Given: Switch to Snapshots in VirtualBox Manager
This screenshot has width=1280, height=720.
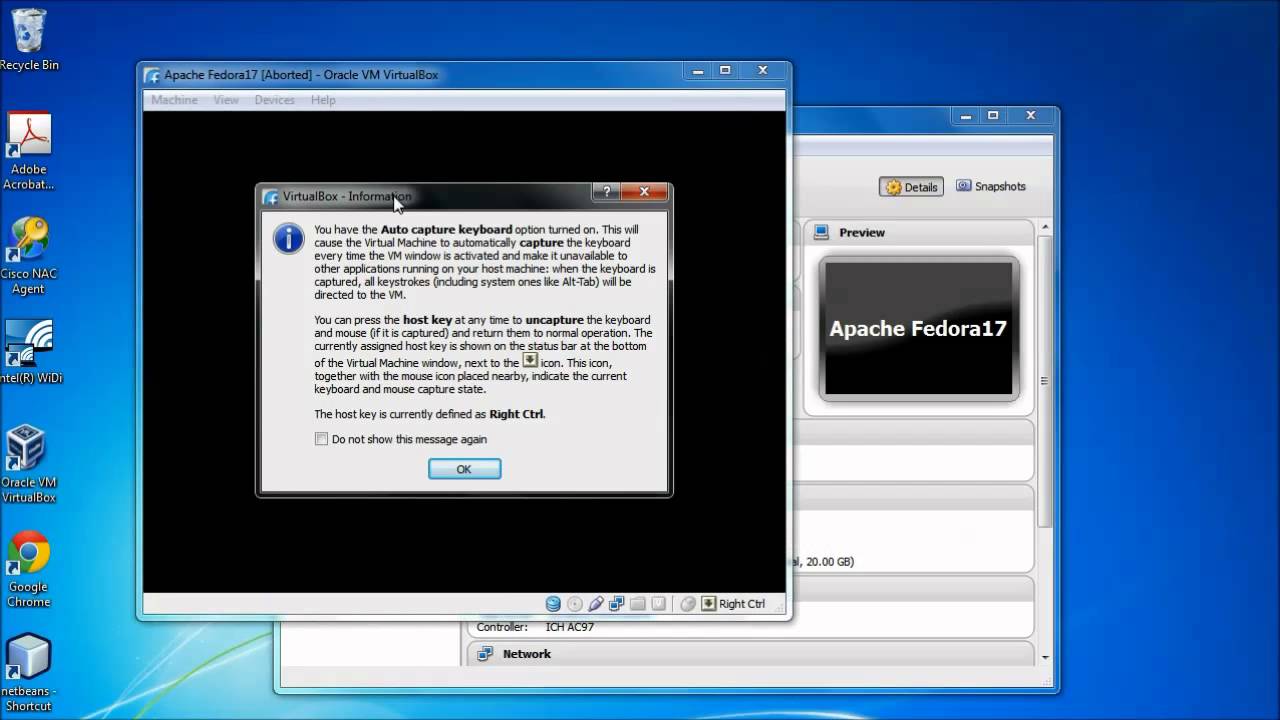Looking at the screenshot, I should click(x=991, y=186).
